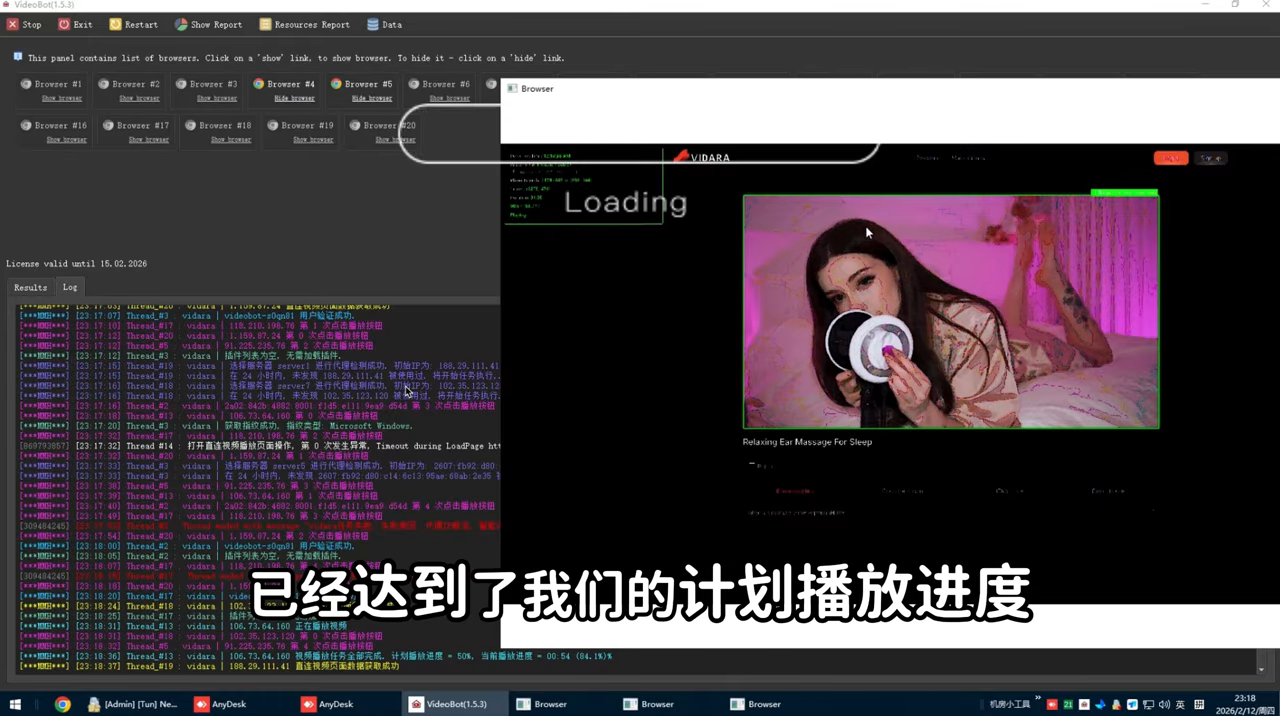
Task: Click the "License valid until 15.02.2026" text
Action: (76, 264)
